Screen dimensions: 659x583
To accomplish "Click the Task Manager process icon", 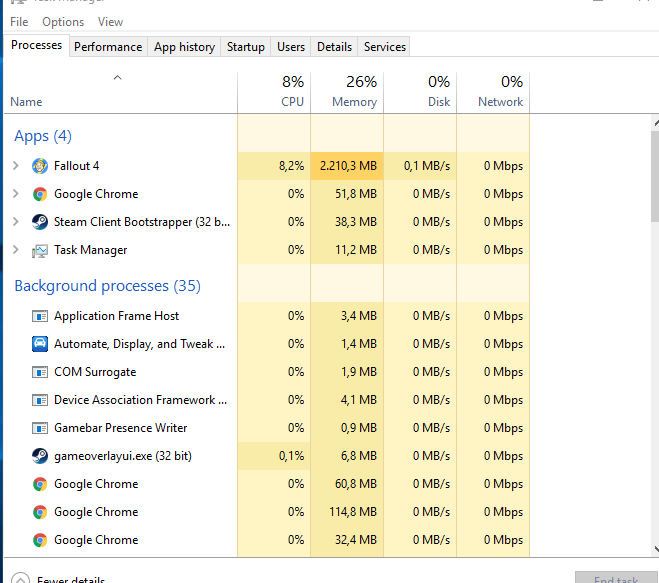I will point(40,250).
